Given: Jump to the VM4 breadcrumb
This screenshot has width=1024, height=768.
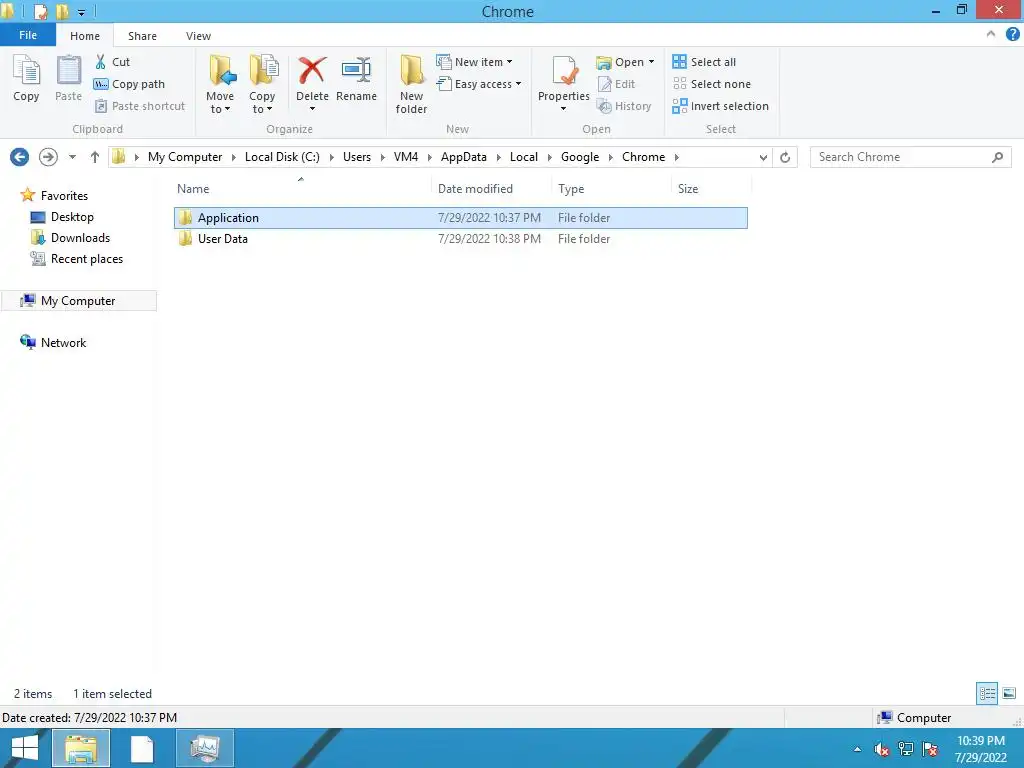Looking at the screenshot, I should [406, 157].
